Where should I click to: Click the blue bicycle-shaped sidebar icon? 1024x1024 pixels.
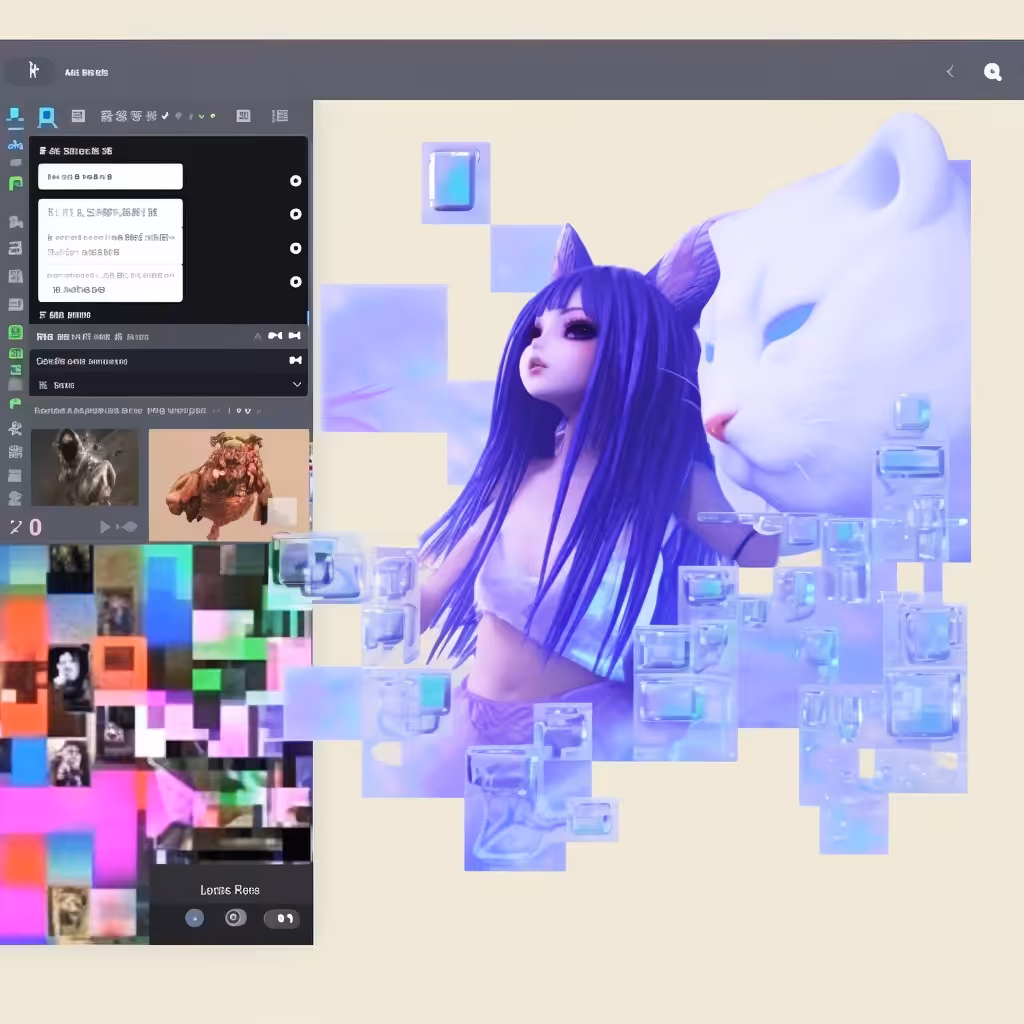(x=16, y=145)
